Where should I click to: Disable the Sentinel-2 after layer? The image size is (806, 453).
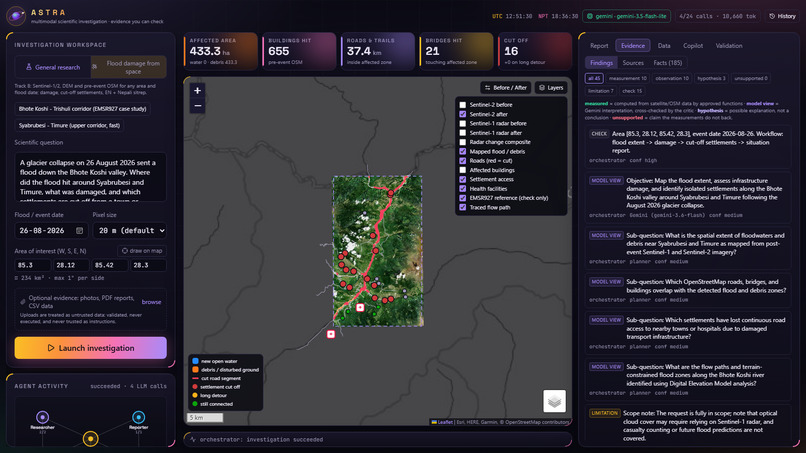pos(463,114)
